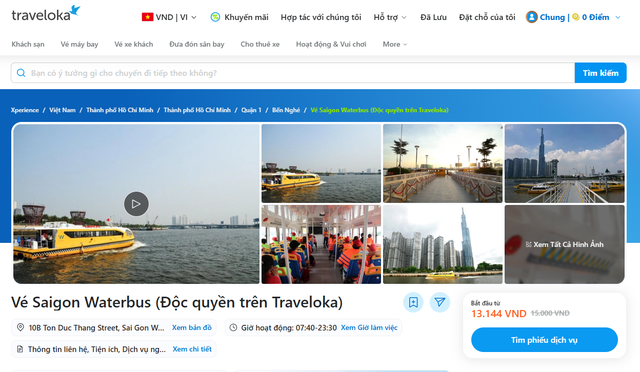Click the struck-through 15.000 VND price
The width and height of the screenshot is (640, 372).
(x=550, y=313)
